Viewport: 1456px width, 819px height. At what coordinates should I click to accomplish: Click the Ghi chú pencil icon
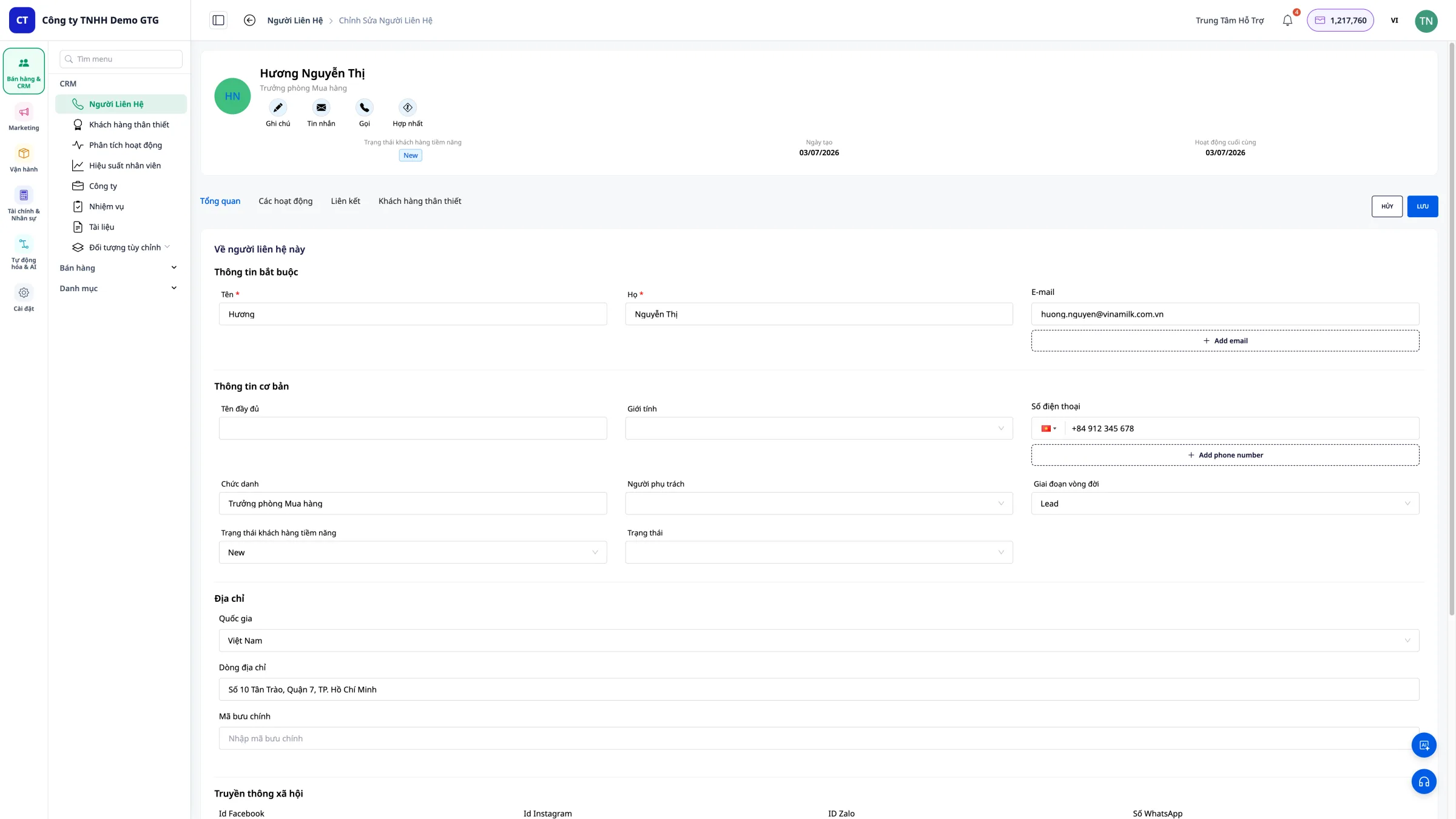click(x=278, y=107)
